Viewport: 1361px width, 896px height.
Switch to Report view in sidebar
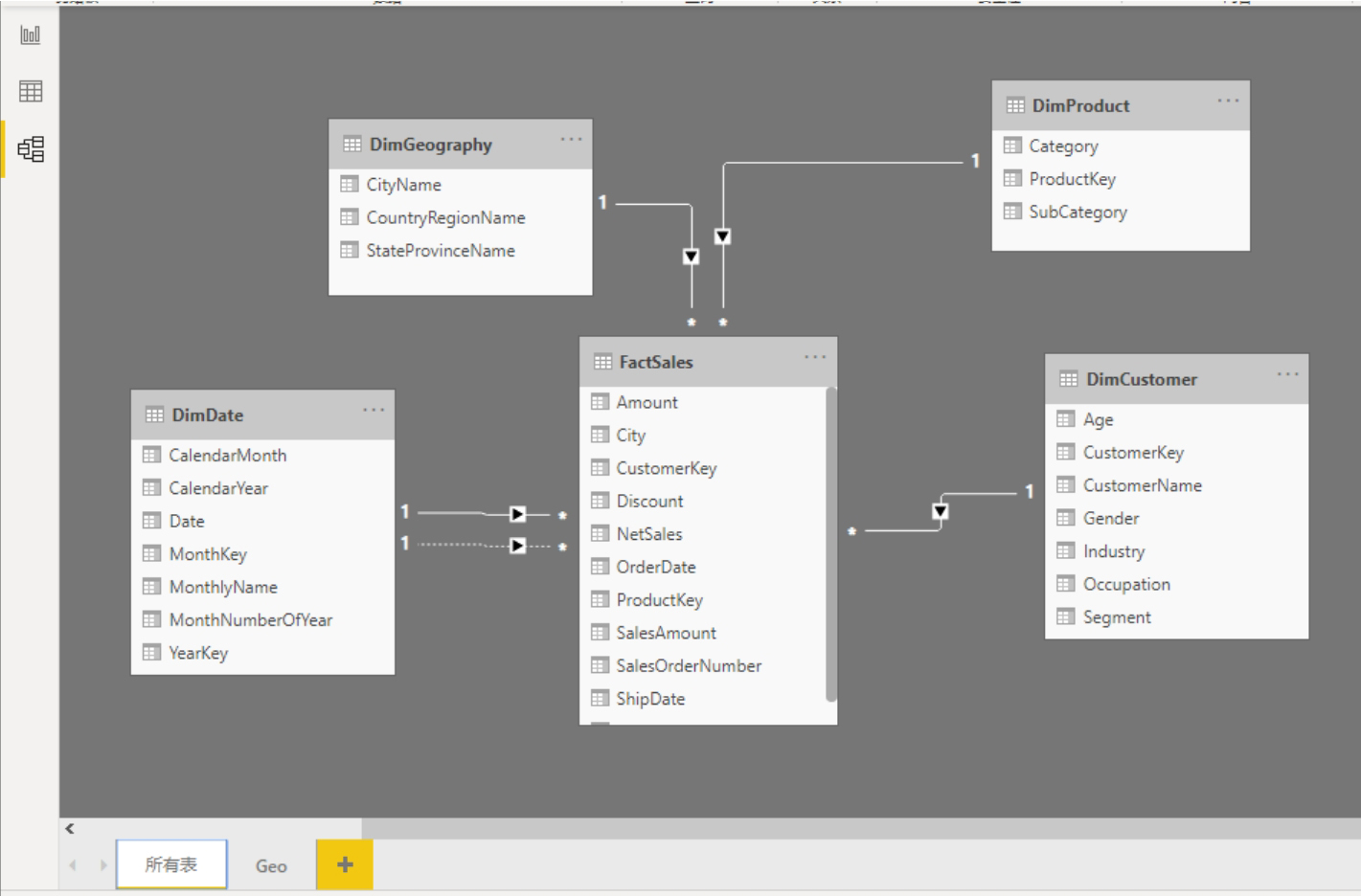point(31,35)
